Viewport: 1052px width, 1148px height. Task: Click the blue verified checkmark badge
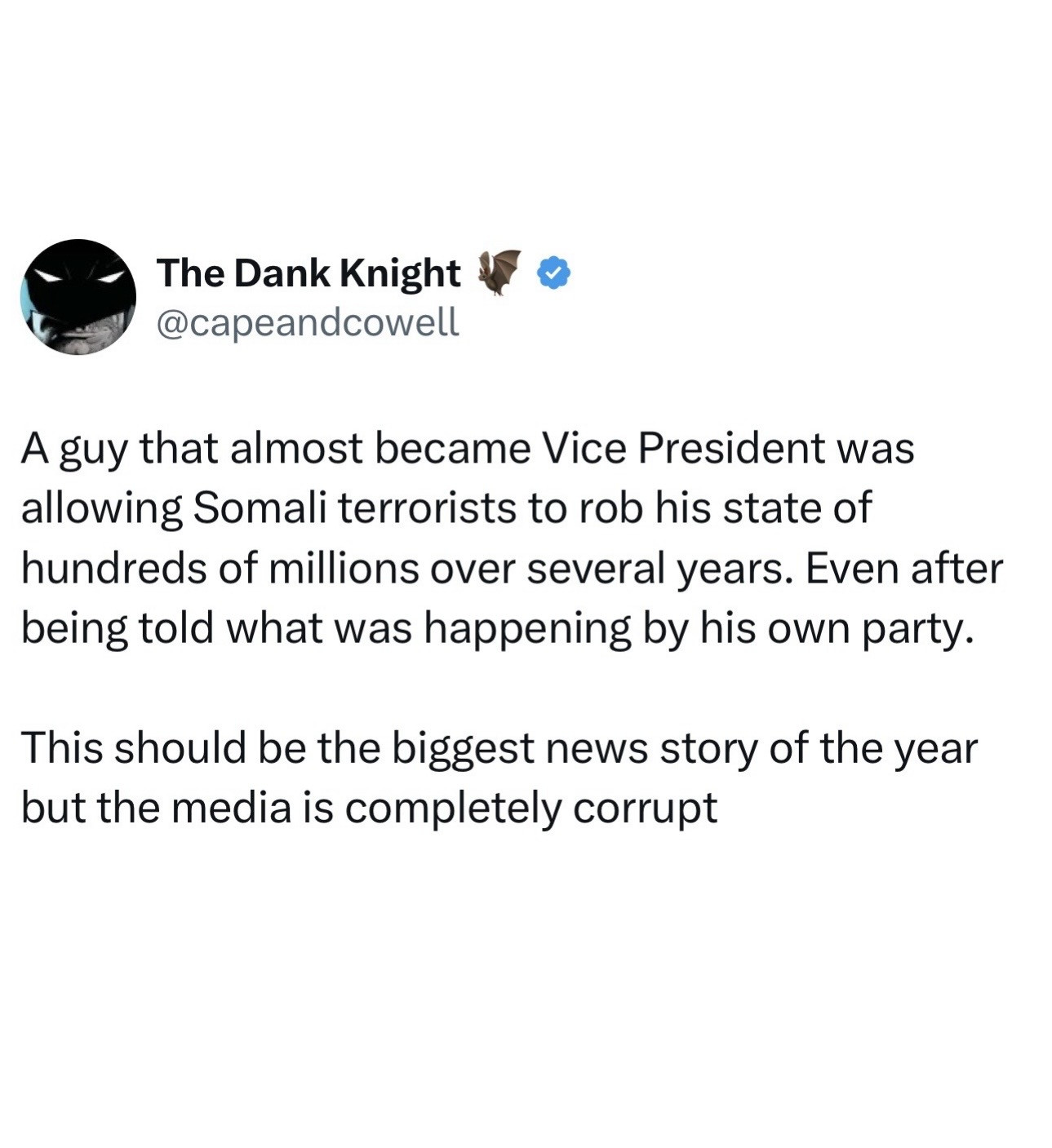point(553,273)
